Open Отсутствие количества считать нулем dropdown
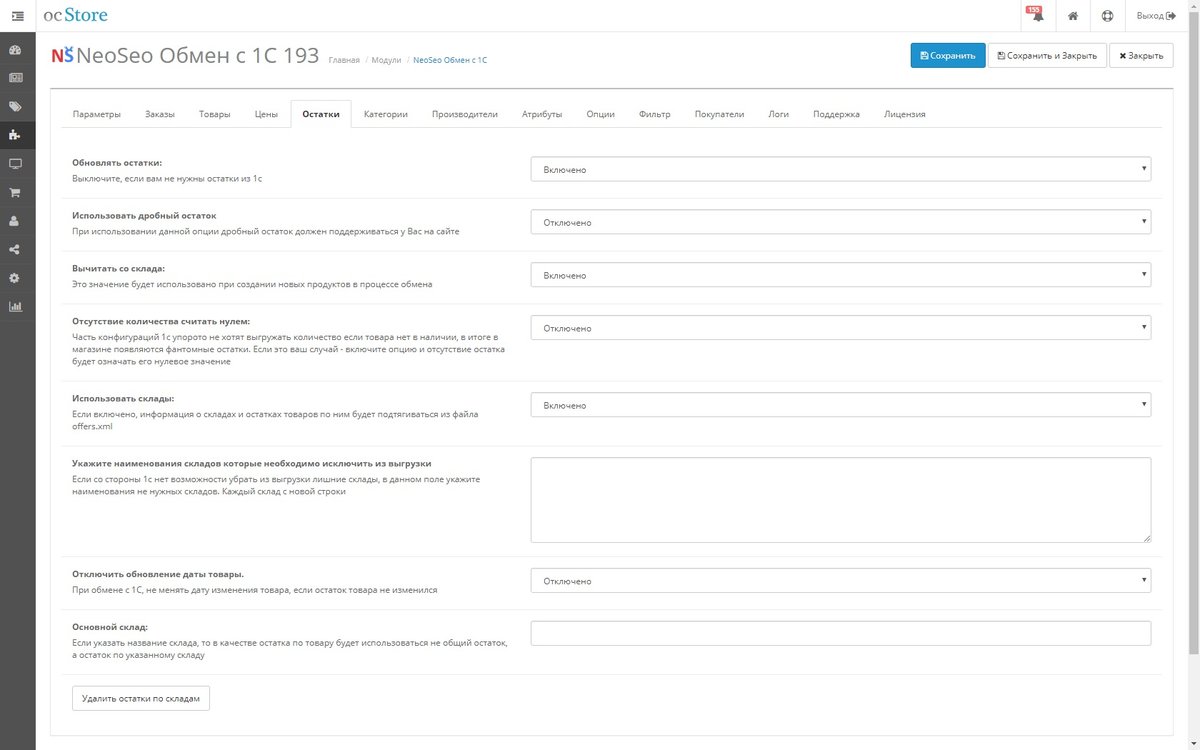The image size is (1200, 750). (x=841, y=328)
